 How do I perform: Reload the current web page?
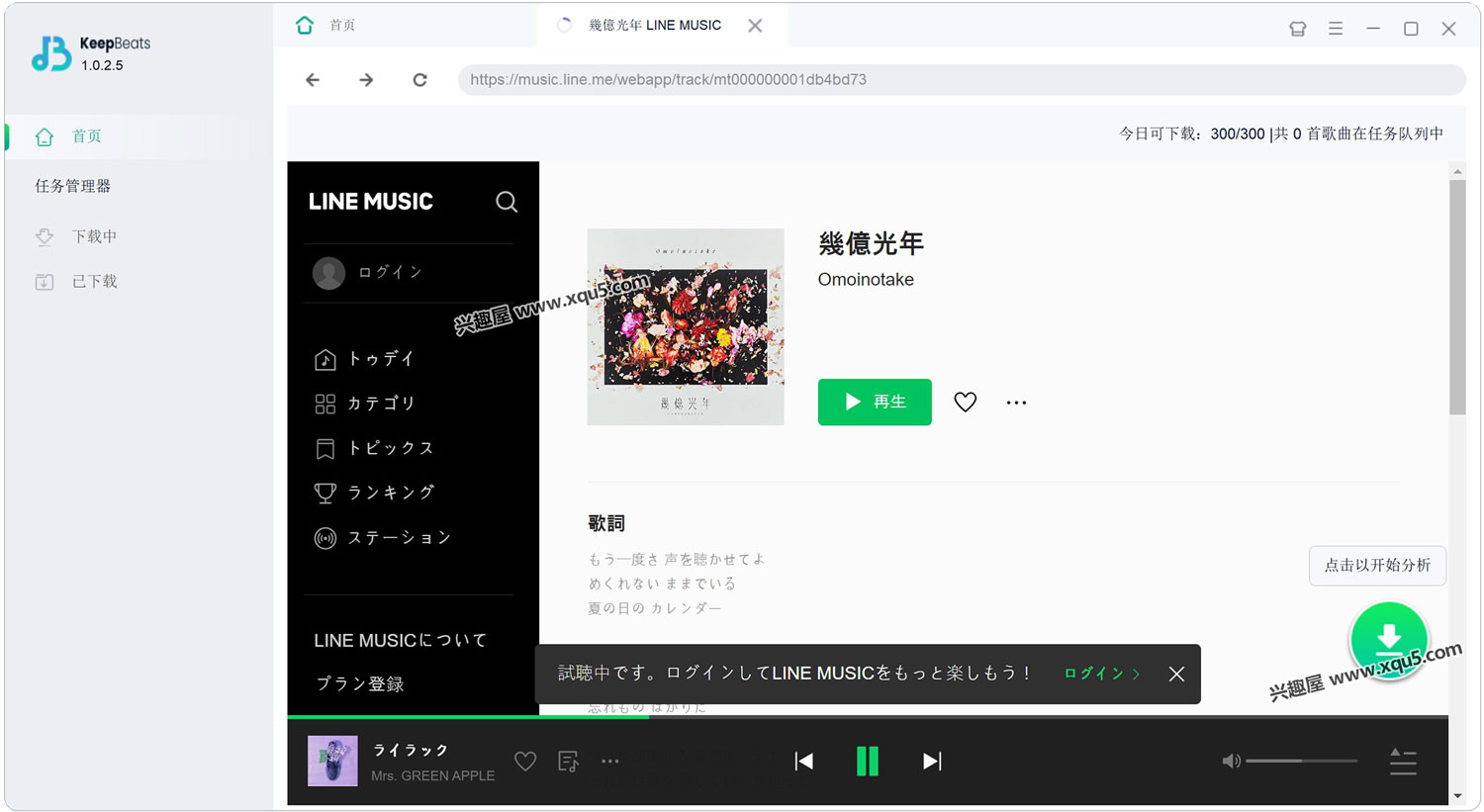[x=419, y=80]
